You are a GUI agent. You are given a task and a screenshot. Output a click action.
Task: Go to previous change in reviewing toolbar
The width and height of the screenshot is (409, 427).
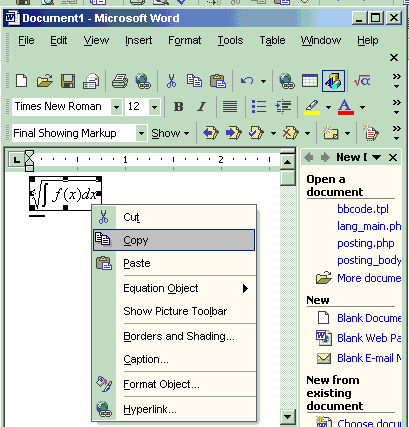click(x=211, y=133)
